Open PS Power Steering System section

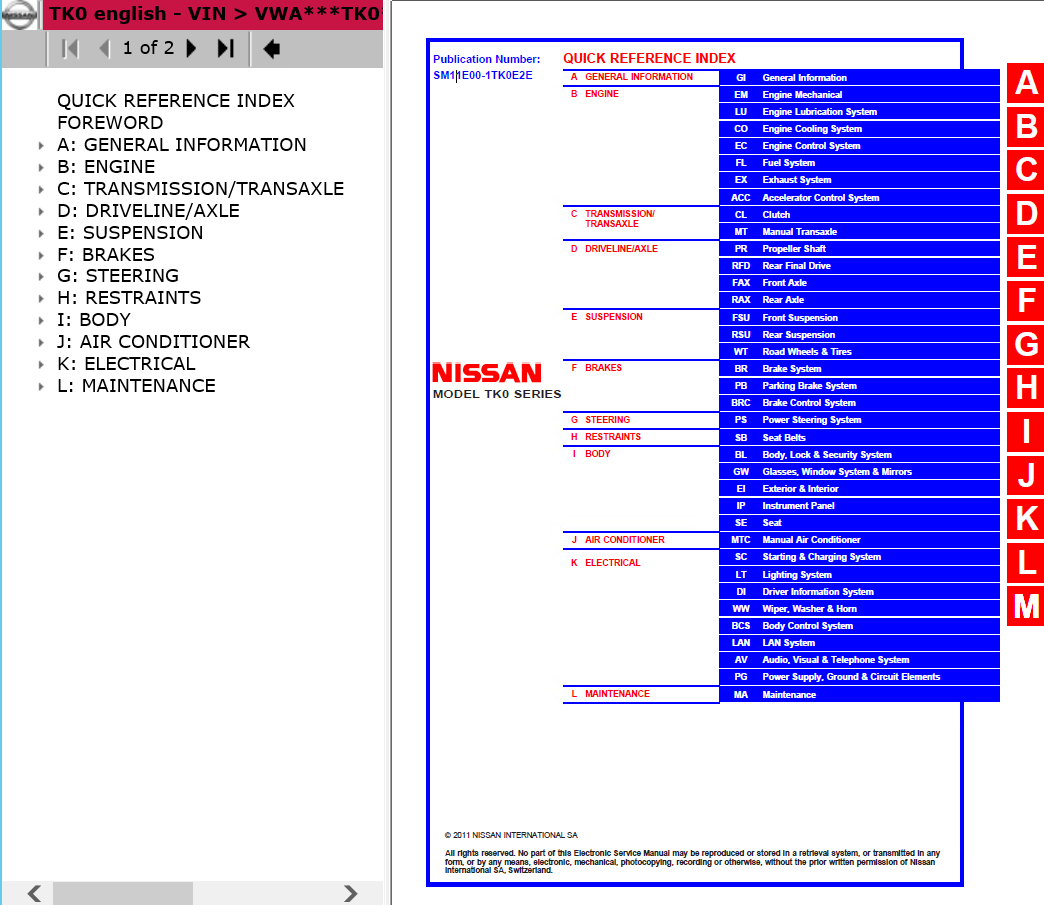(x=860, y=420)
